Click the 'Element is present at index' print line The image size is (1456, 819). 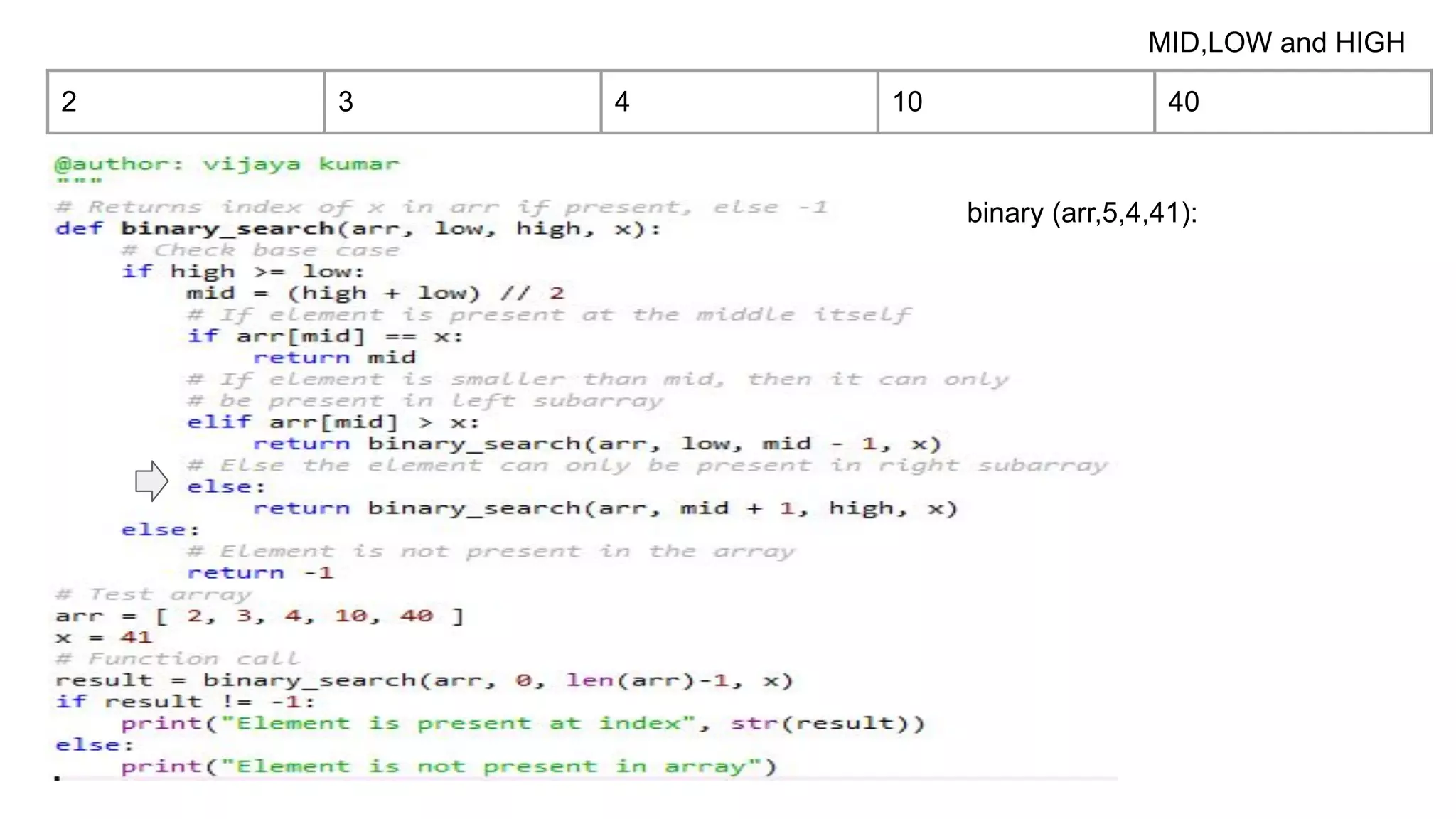pos(523,724)
